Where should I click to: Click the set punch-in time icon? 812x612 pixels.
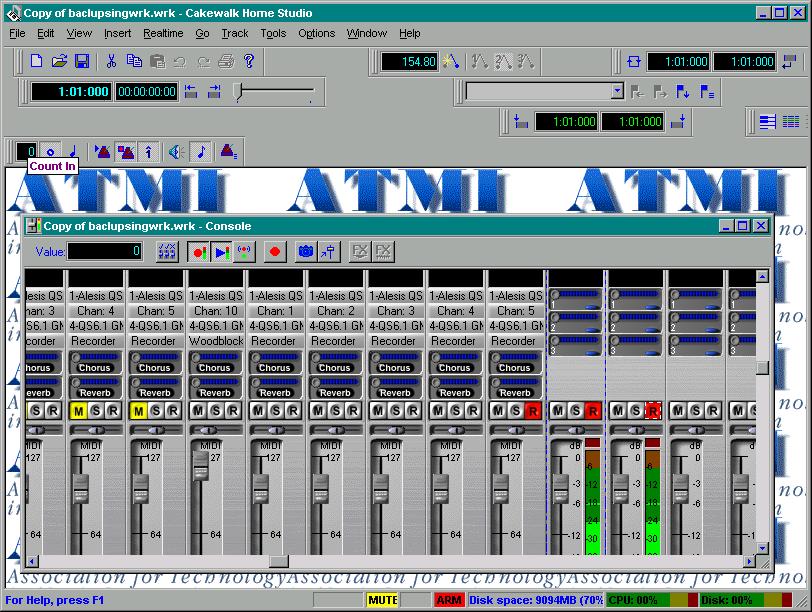[x=520, y=122]
